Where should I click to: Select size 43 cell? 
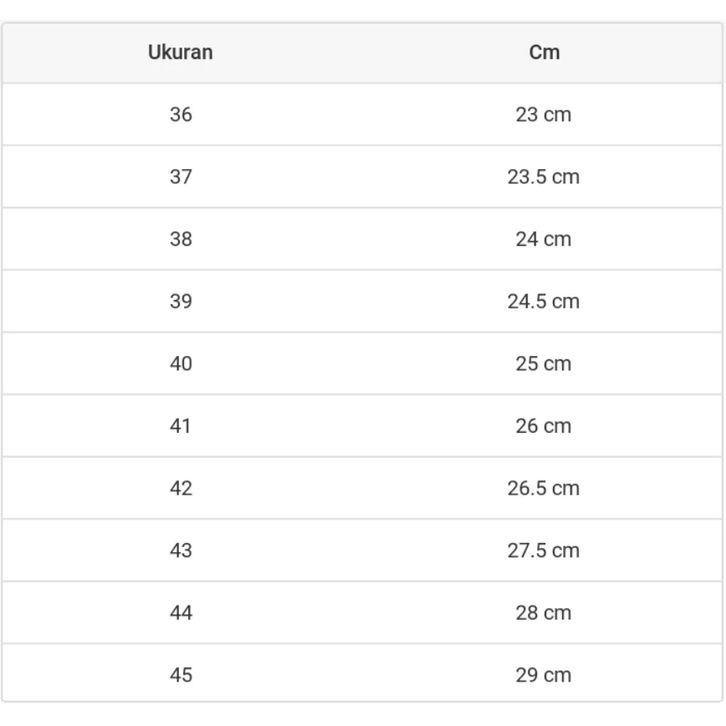[180, 550]
